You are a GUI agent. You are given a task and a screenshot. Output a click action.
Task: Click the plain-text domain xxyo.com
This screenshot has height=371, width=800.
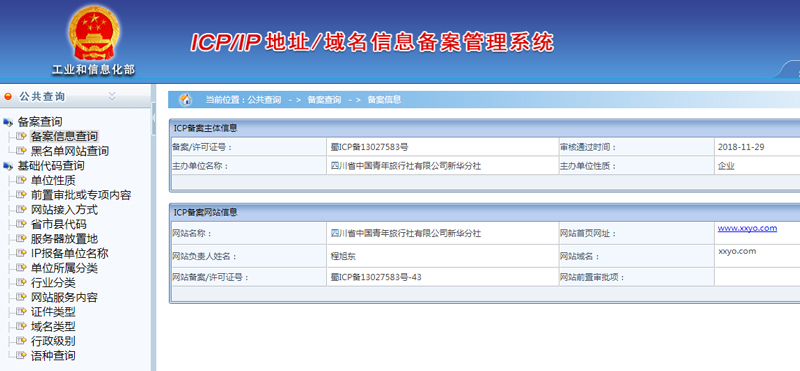click(x=737, y=251)
